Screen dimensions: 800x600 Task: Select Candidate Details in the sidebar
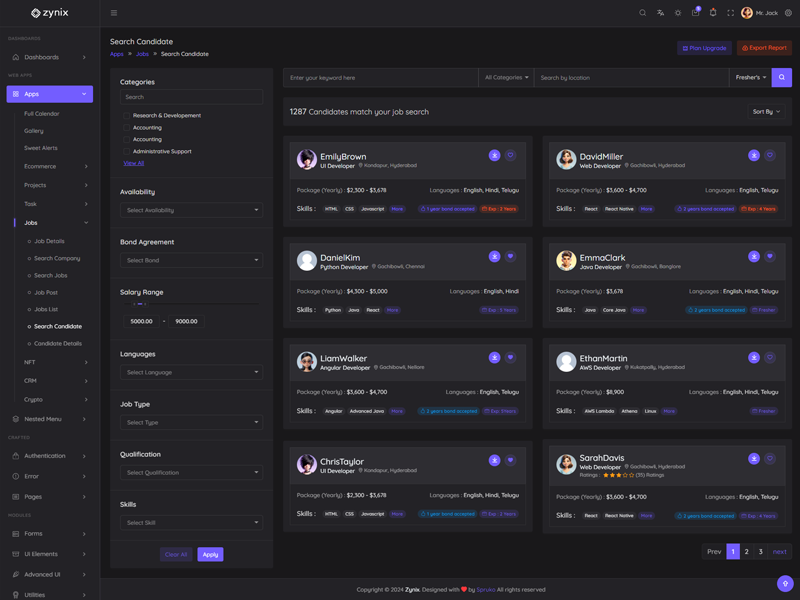click(58, 343)
